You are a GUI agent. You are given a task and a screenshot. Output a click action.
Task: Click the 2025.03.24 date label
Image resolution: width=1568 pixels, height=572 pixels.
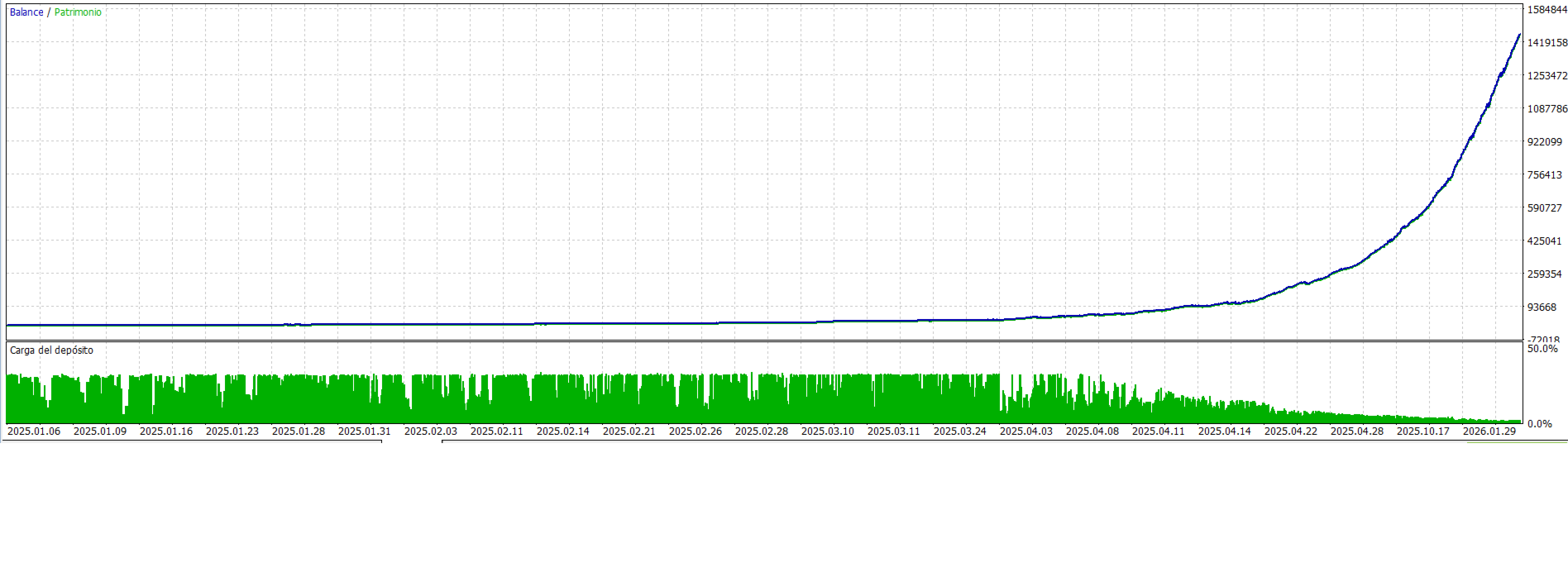click(960, 431)
